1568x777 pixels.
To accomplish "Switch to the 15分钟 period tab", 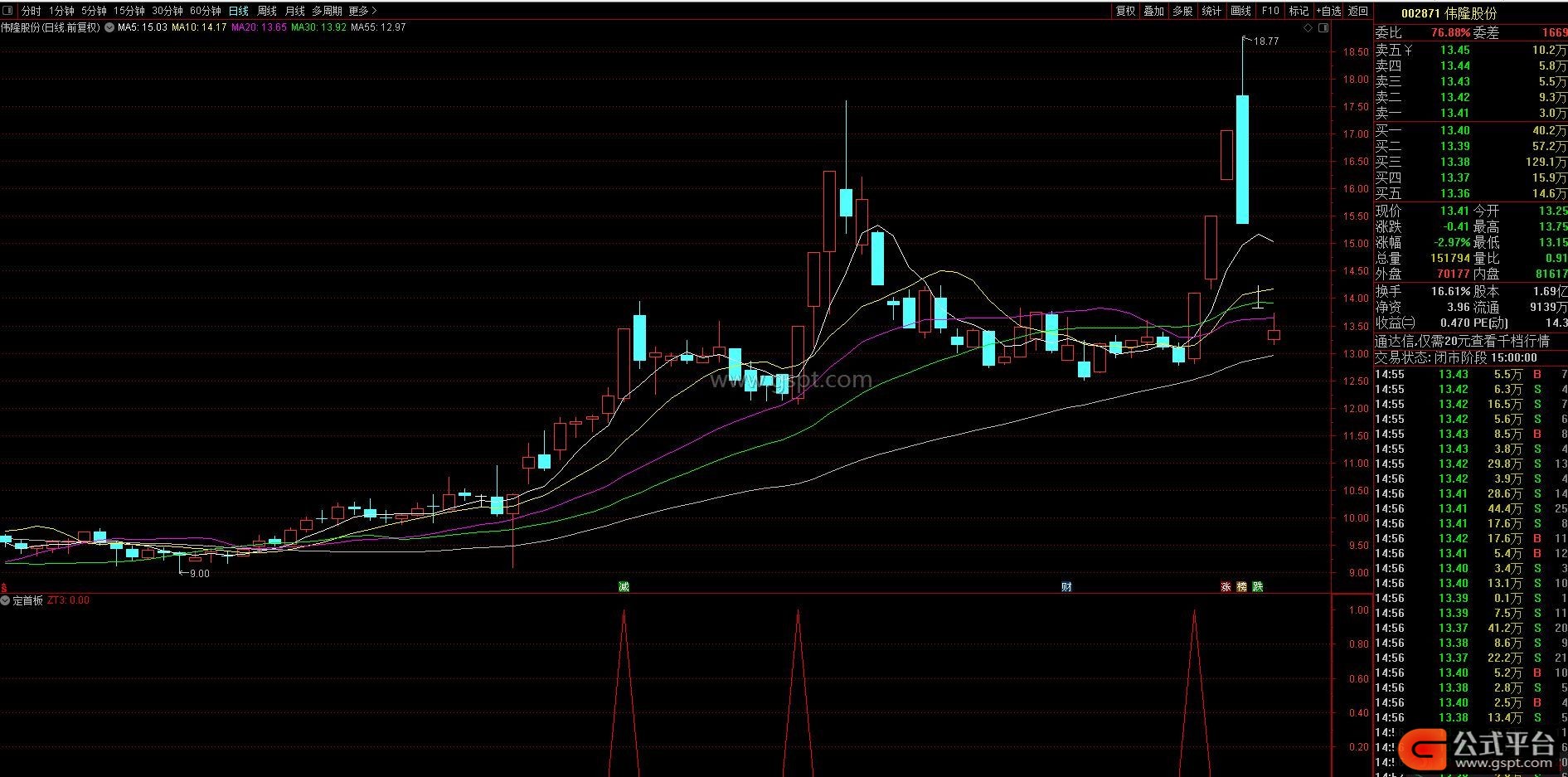I will pyautogui.click(x=129, y=11).
